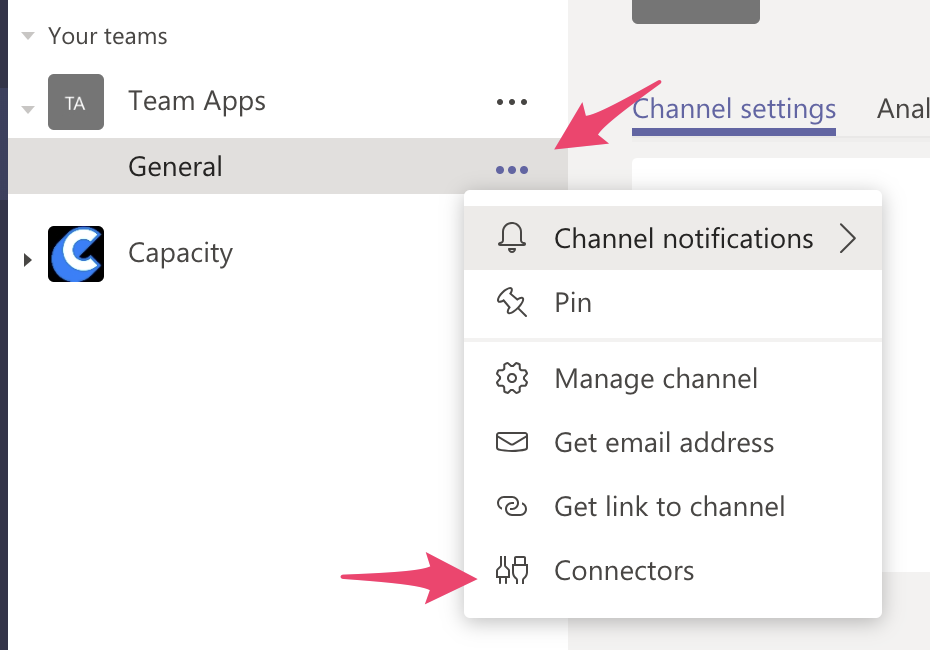Click the envelope icon for Get email address
The image size is (930, 650).
tap(511, 442)
